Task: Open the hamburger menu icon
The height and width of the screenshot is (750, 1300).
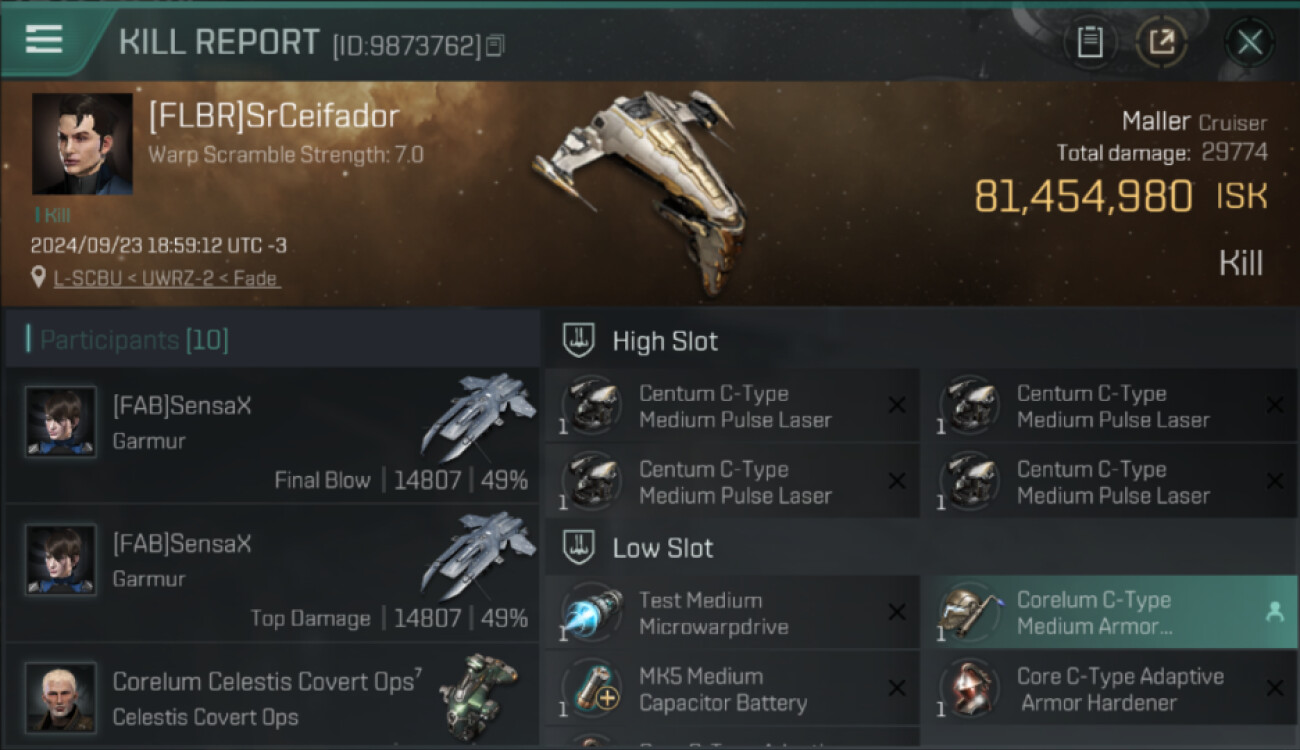Action: (x=44, y=39)
